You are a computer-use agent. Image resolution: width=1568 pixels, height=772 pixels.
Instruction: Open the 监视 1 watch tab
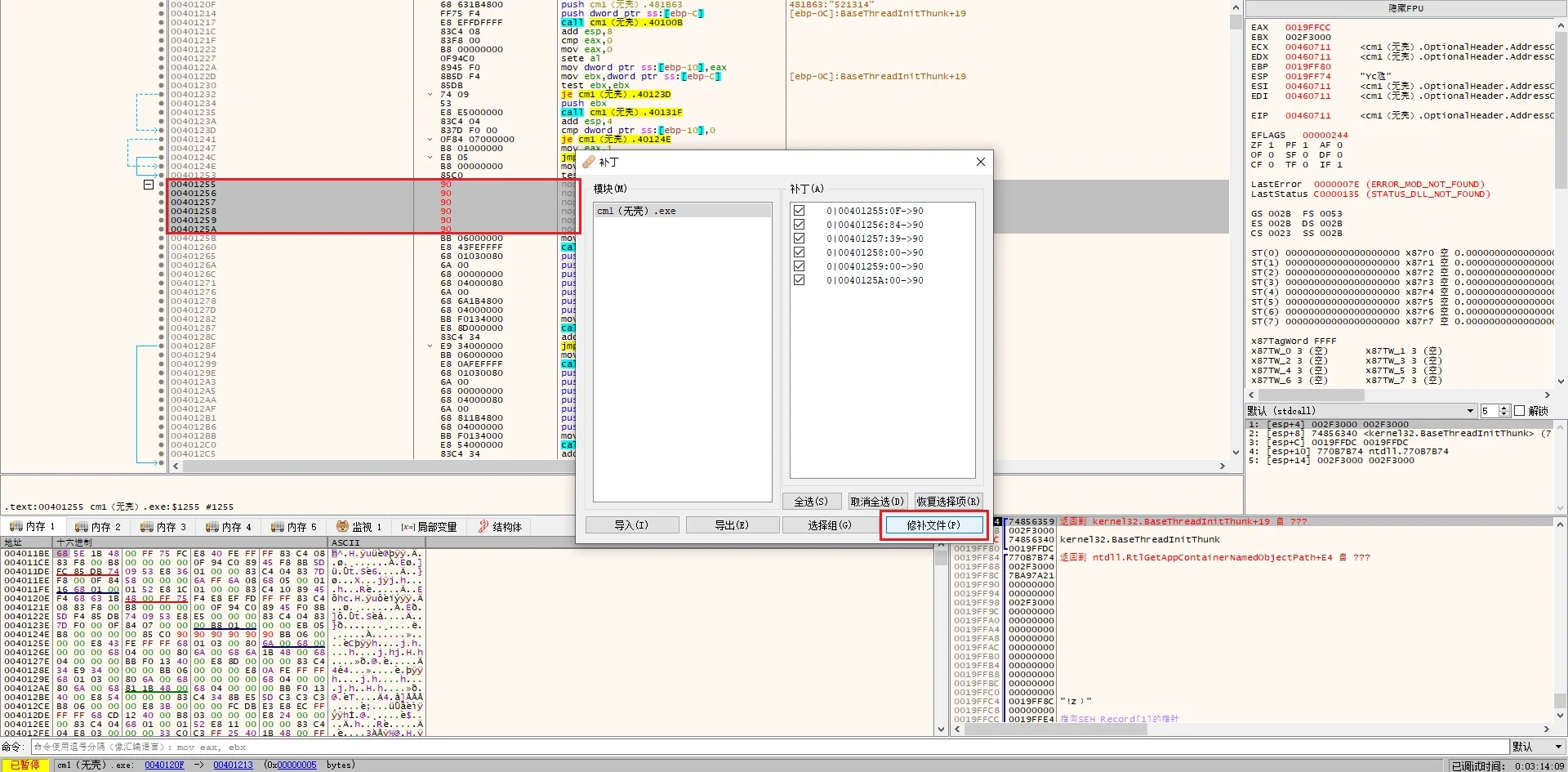359,527
